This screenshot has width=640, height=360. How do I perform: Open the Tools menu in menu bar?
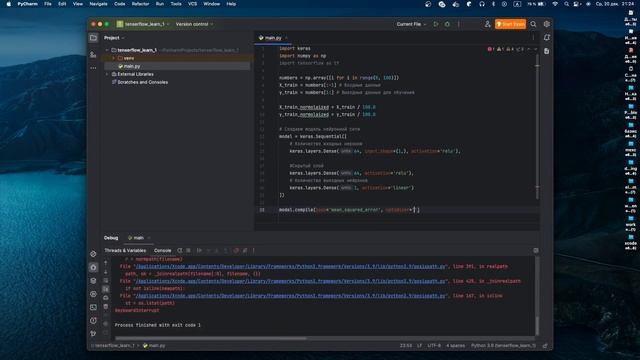pos(176,4)
